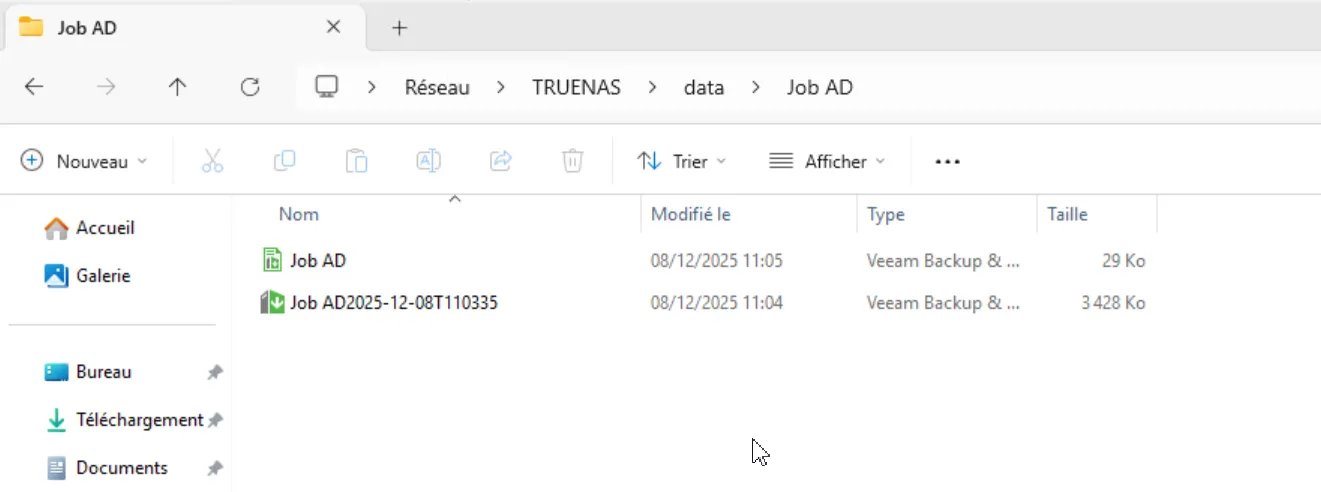Select the Job AD2025-12-08T110335 backup file

(393, 302)
